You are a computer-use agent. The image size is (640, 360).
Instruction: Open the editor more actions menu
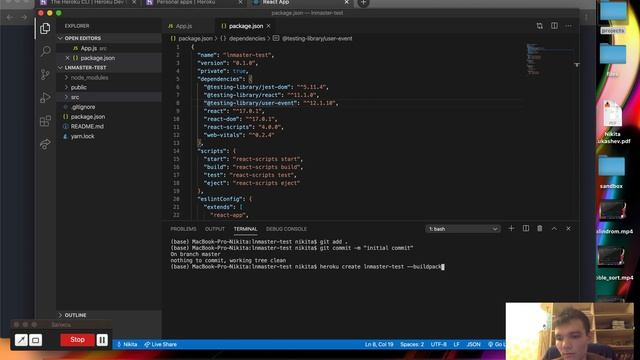[x=569, y=26]
